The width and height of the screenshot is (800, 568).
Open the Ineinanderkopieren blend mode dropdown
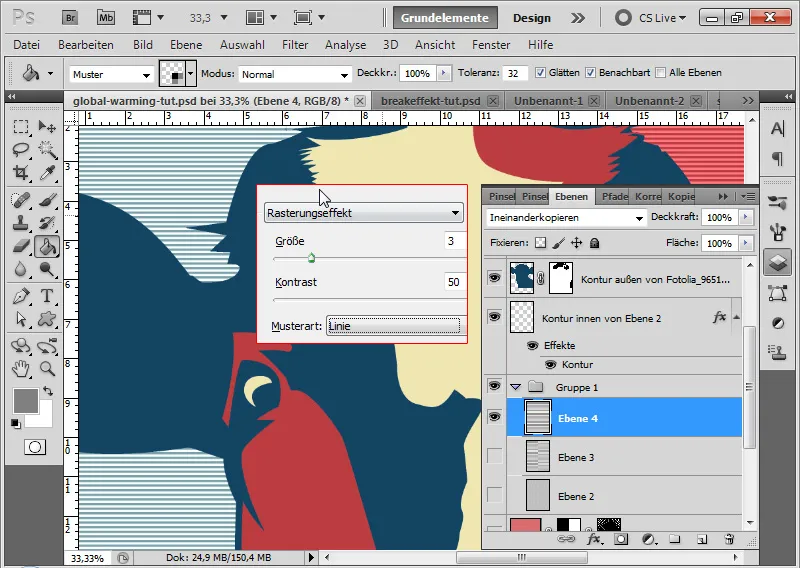[x=566, y=217]
